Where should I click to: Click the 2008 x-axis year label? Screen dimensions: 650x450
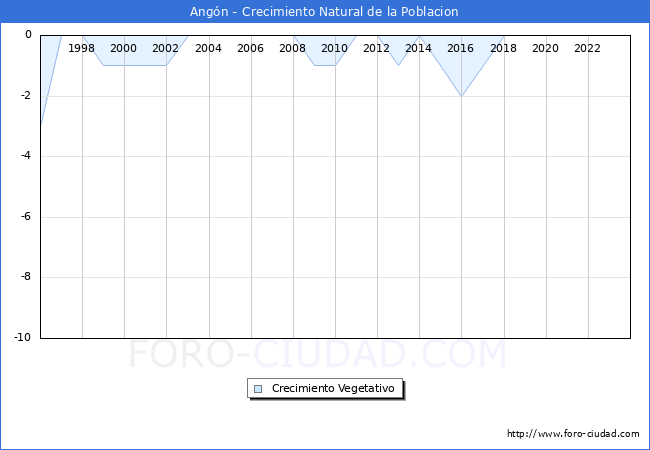[293, 48]
